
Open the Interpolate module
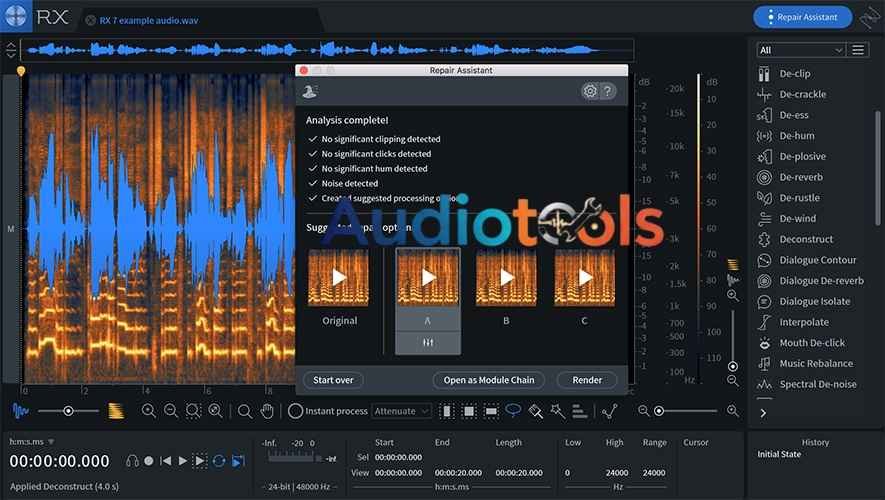[804, 322]
